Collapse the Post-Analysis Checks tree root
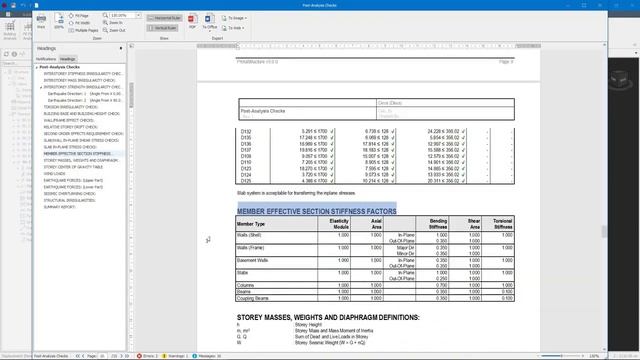 pos(37,67)
